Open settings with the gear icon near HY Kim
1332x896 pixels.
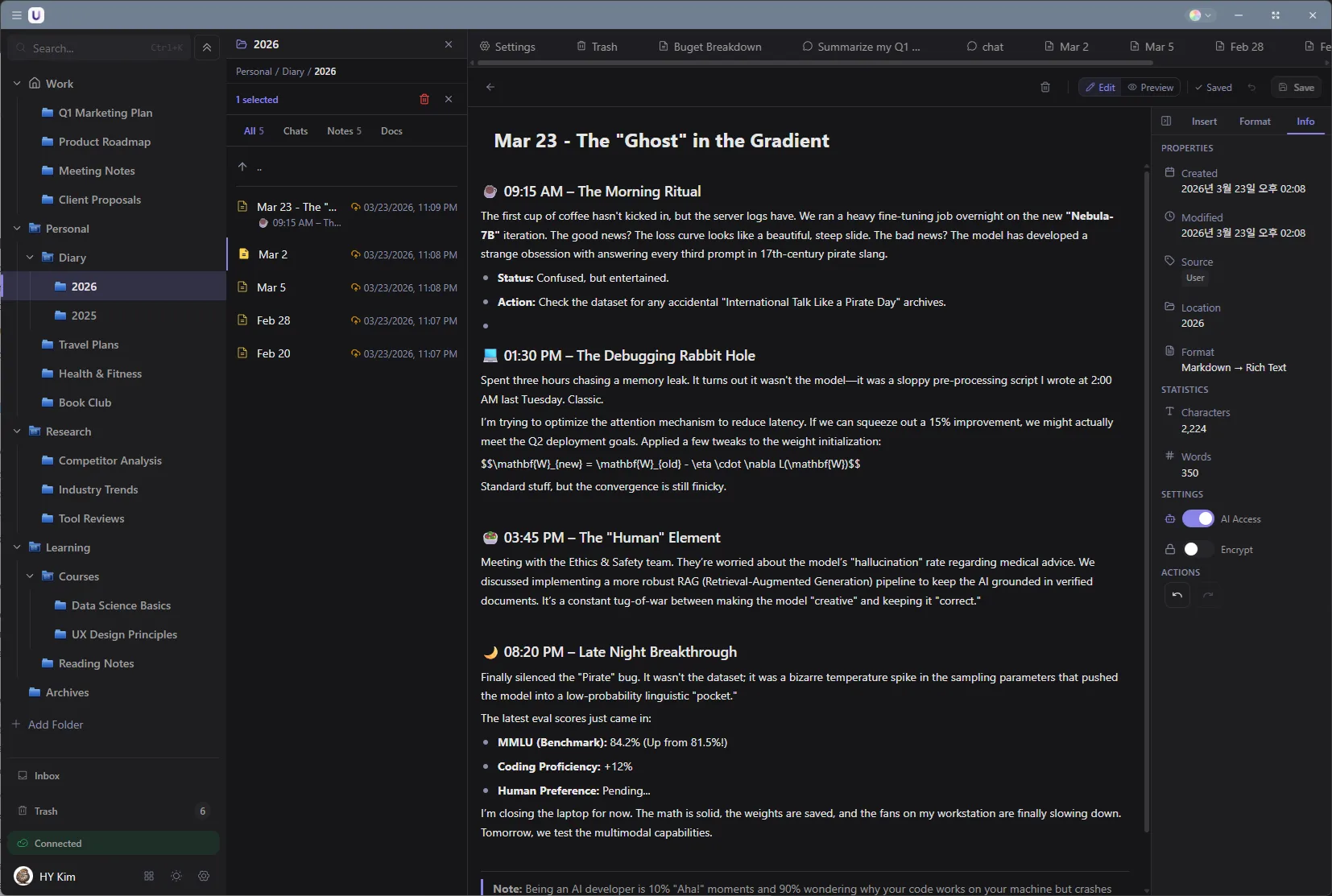204,876
